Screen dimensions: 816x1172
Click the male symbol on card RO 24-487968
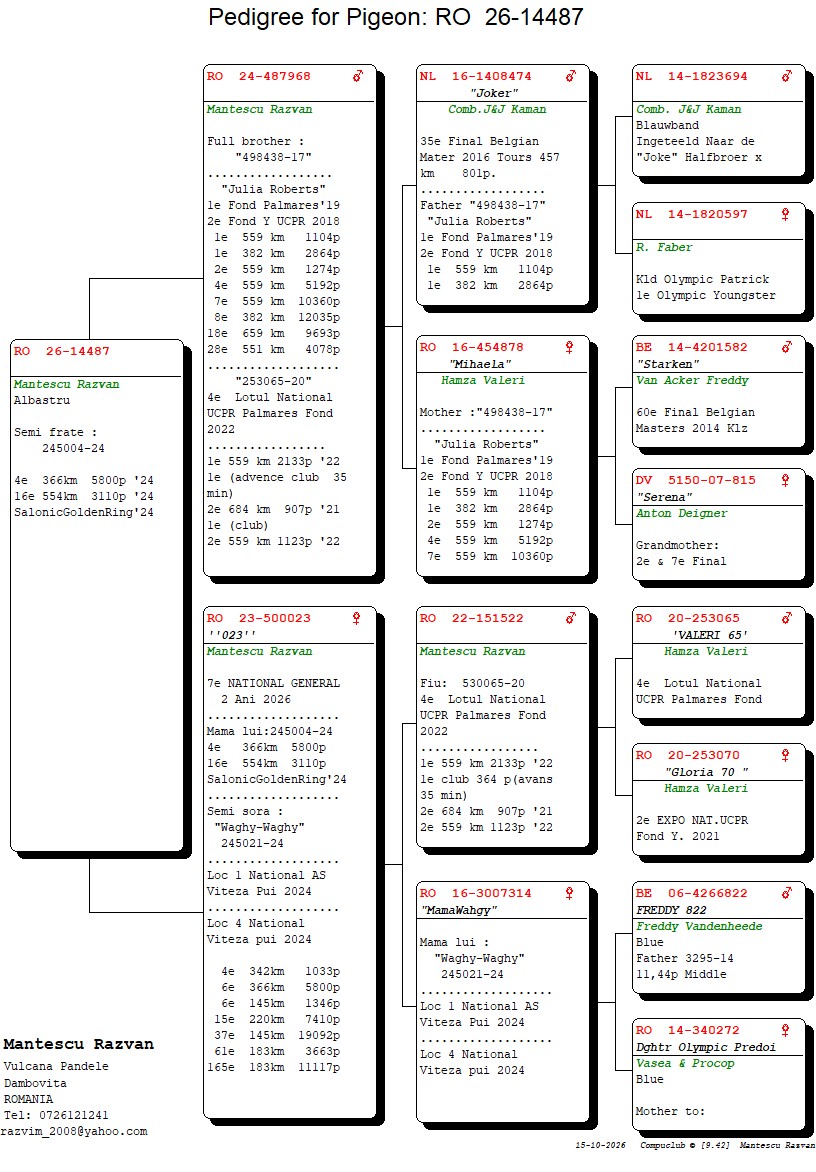pyautogui.click(x=358, y=75)
